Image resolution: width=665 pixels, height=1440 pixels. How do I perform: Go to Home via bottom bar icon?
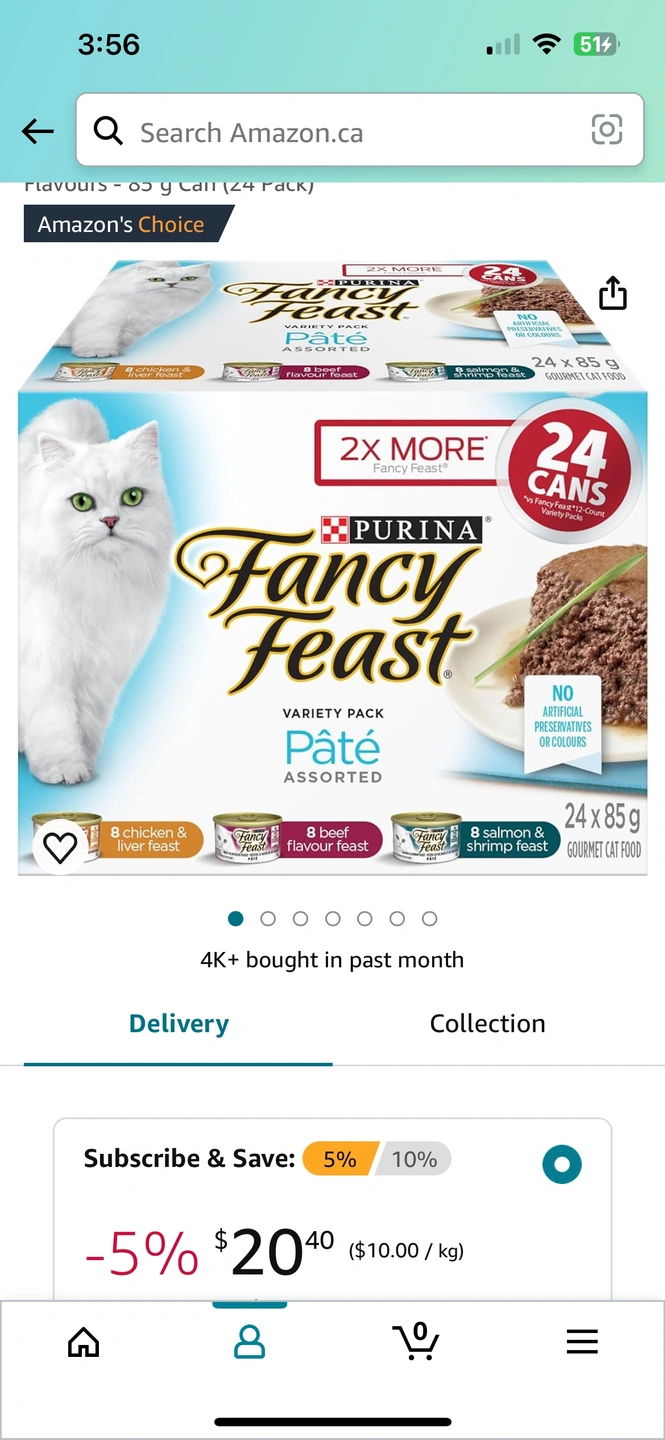(83, 1341)
